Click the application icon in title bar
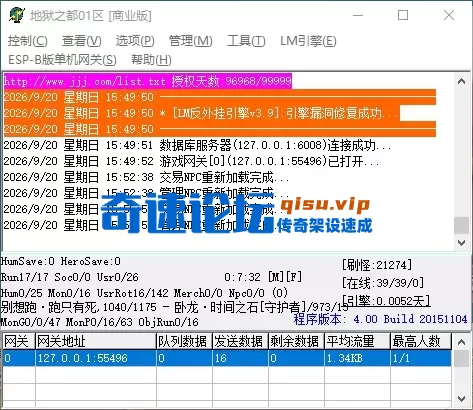Viewport: 473px width, 410px height. click(x=17, y=15)
